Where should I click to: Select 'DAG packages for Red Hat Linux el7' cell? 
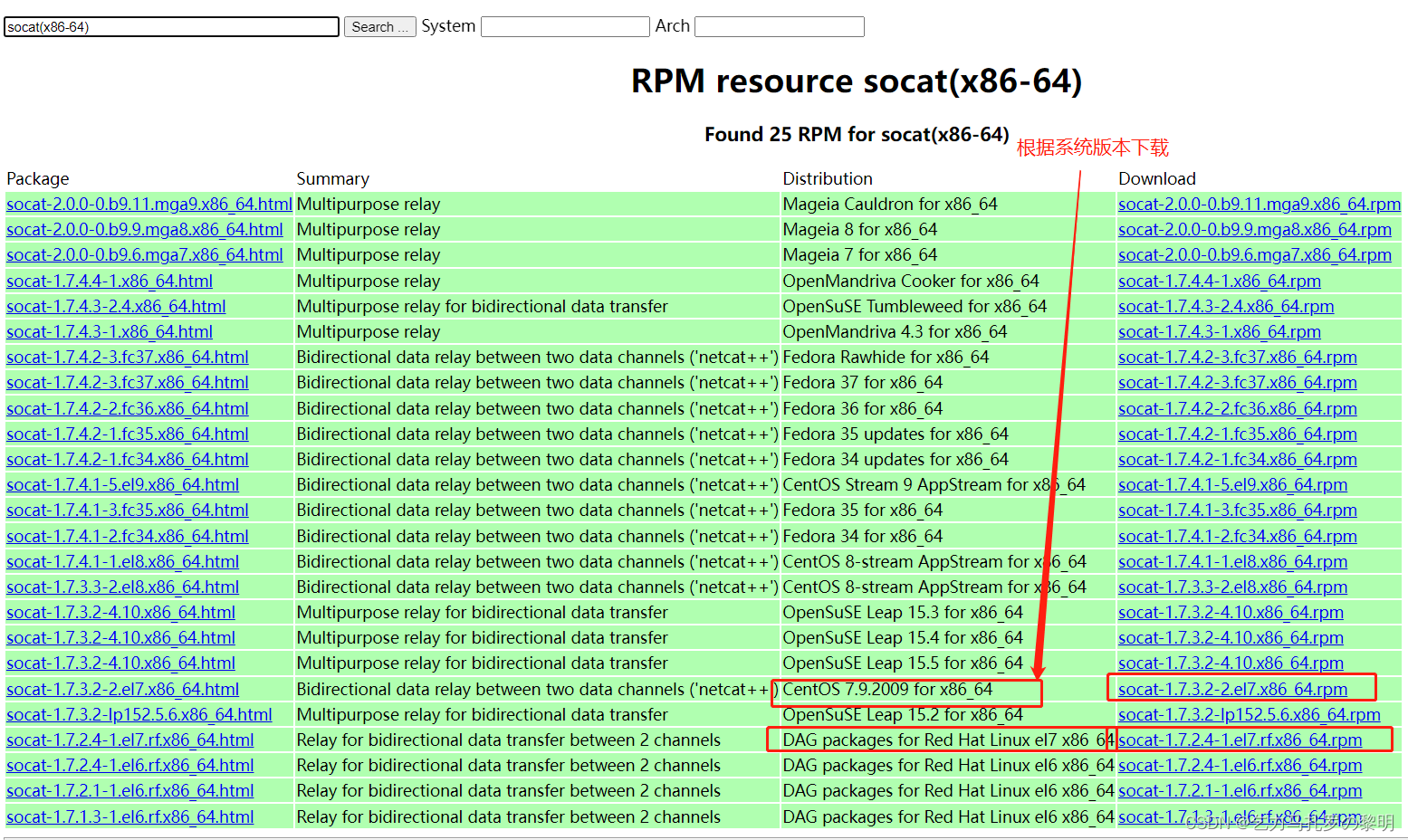click(x=949, y=740)
